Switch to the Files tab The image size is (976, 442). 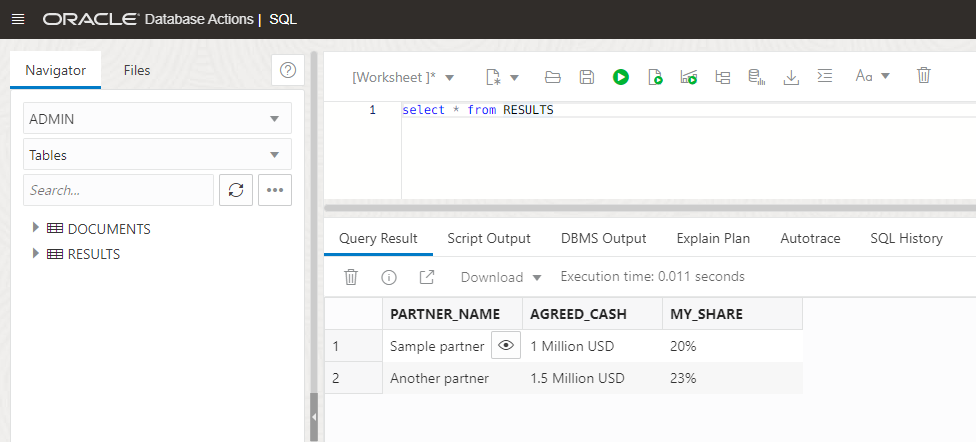[x=137, y=70]
